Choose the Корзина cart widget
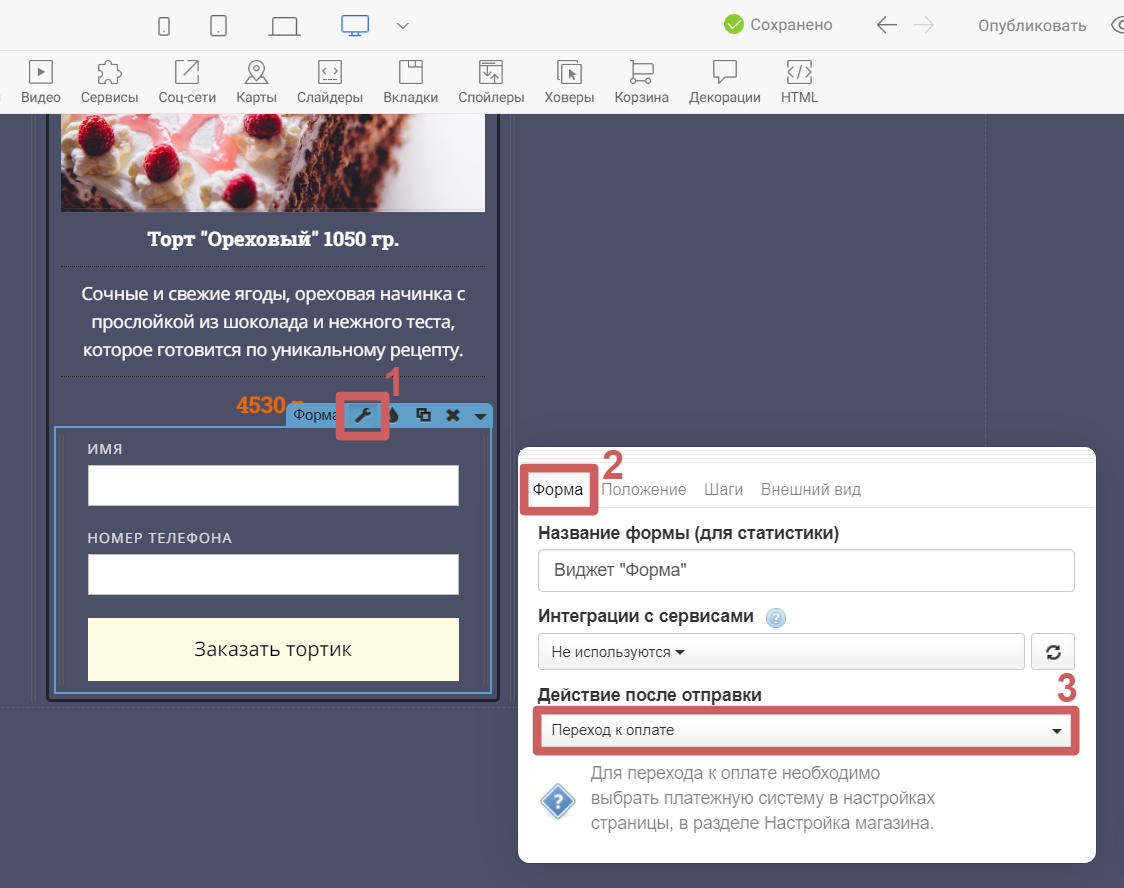This screenshot has width=1124, height=888. point(641,82)
